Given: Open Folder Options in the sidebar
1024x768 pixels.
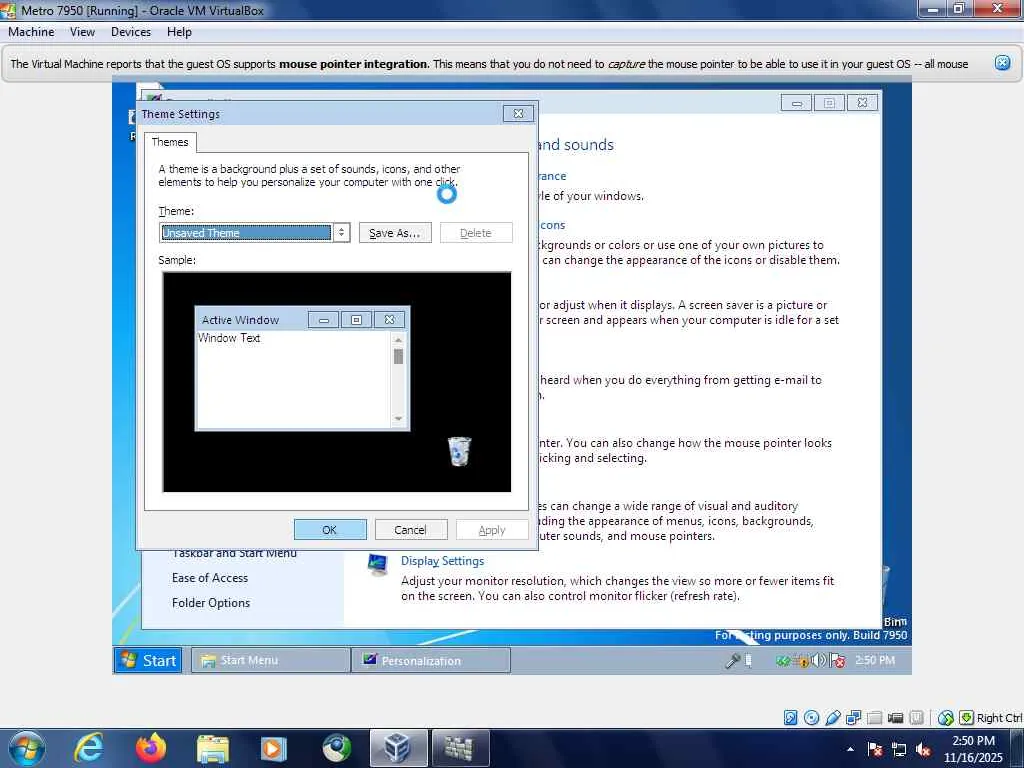Looking at the screenshot, I should click(x=211, y=603).
